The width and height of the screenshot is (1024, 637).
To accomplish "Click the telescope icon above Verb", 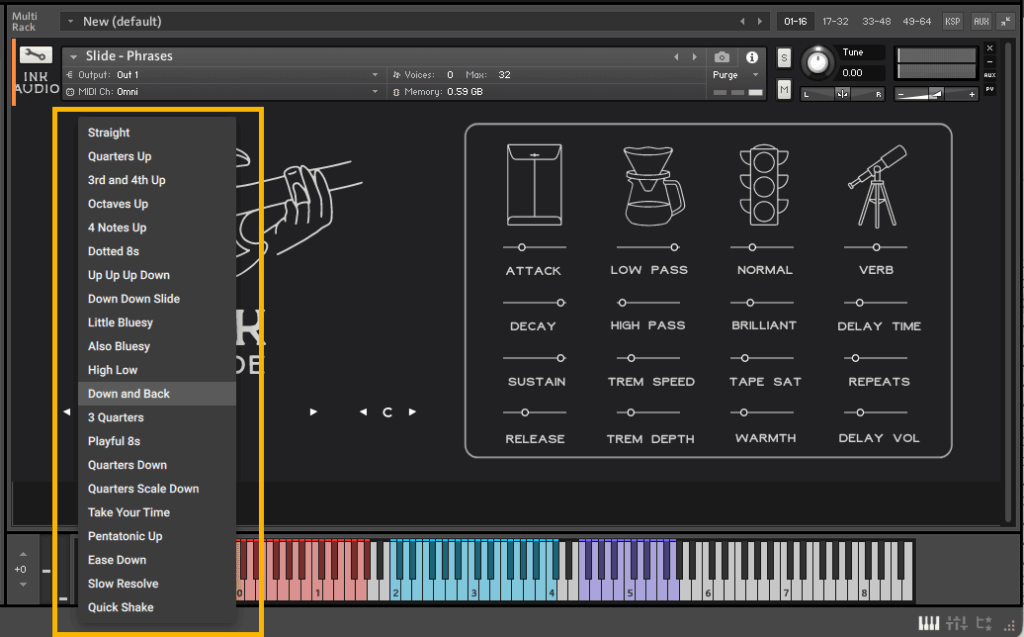I will pos(877,185).
